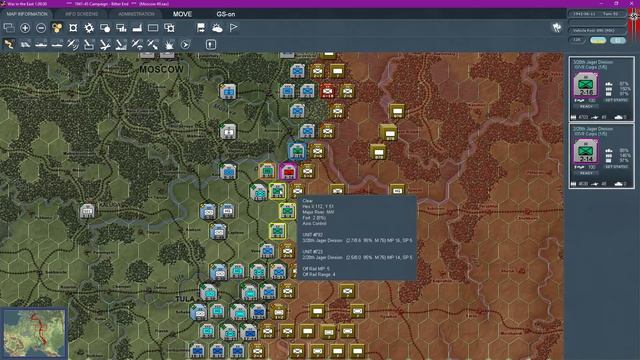This screenshot has width=640, height=360.
Task: Click the light blue pill button in top-right
Action: pyautogui.click(x=618, y=40)
